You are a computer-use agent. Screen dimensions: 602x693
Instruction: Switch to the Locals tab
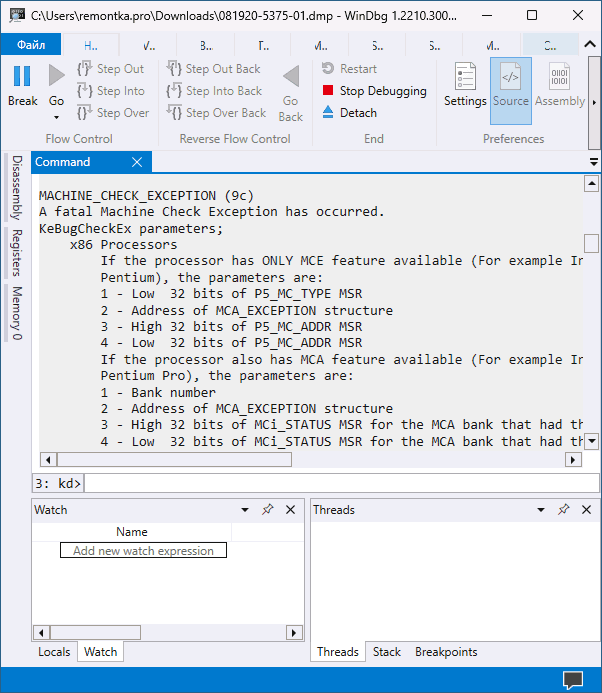[x=54, y=652]
